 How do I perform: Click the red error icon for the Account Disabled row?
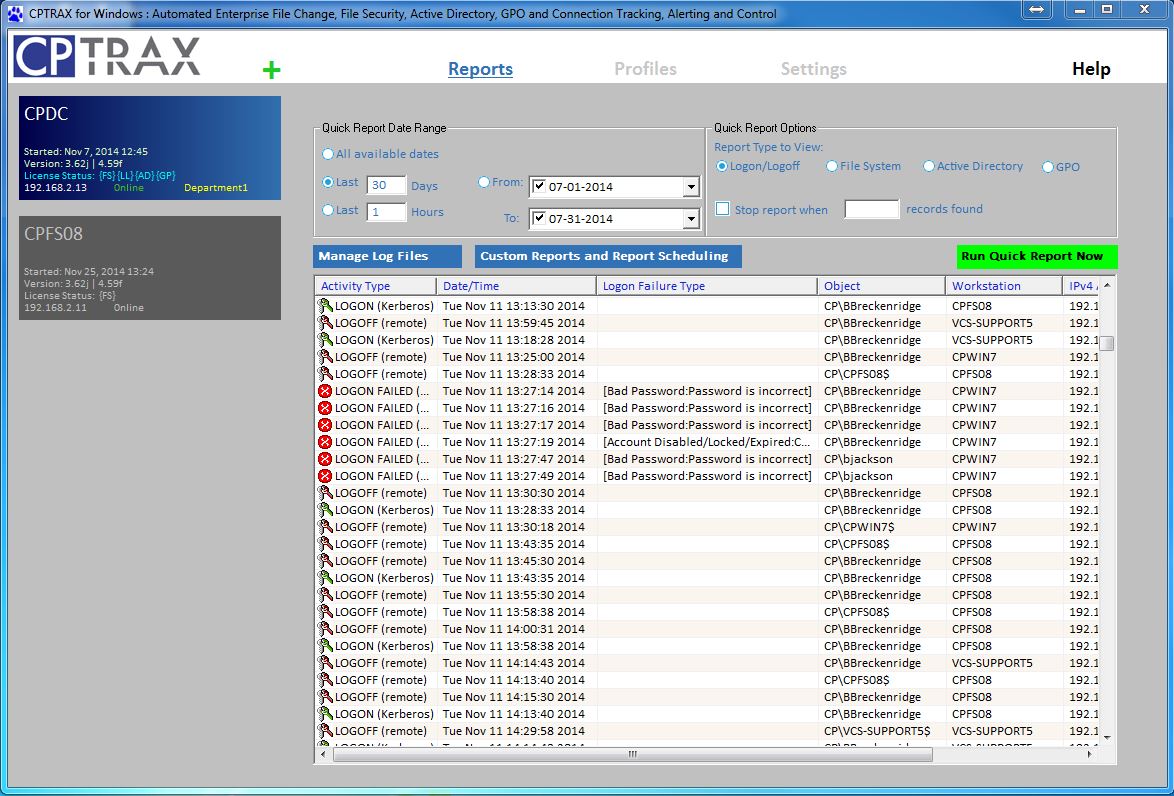coord(325,442)
